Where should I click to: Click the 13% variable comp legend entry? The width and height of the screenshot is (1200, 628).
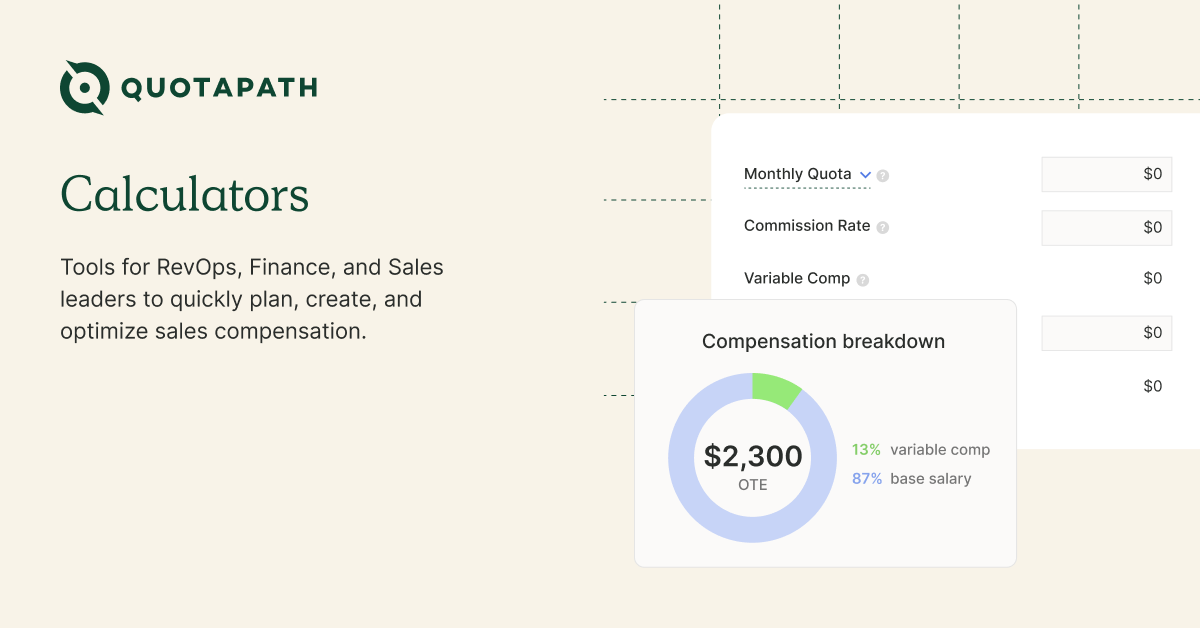pyautogui.click(x=920, y=450)
